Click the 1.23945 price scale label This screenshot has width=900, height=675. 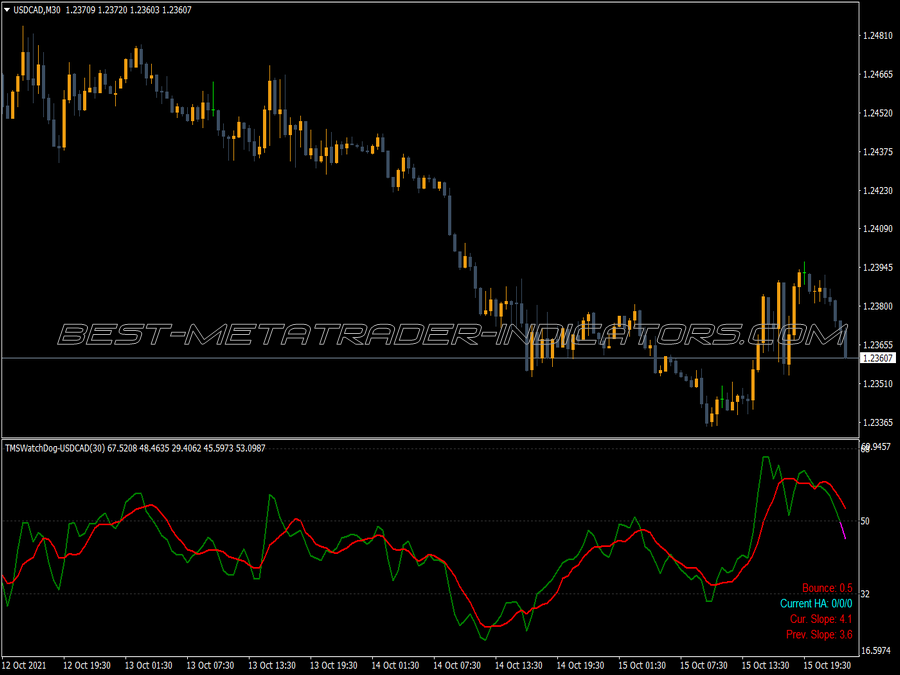878,267
